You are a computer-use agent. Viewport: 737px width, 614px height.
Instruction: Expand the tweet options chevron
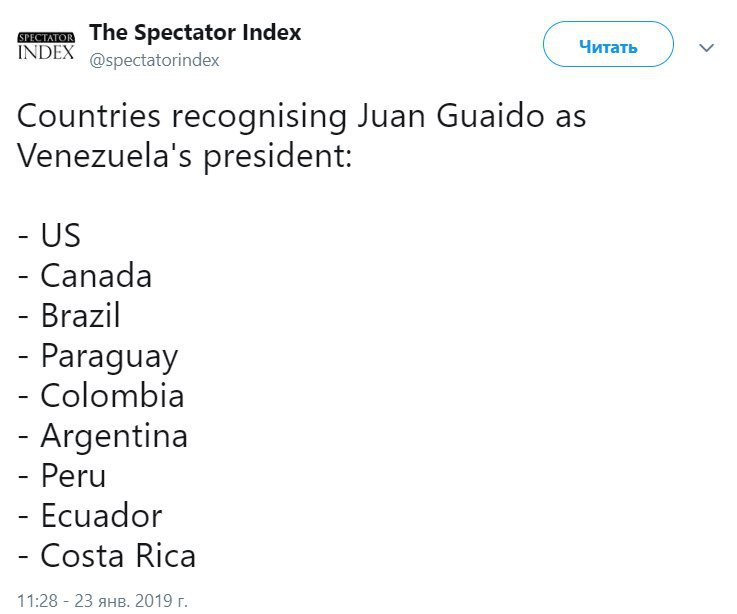[706, 47]
